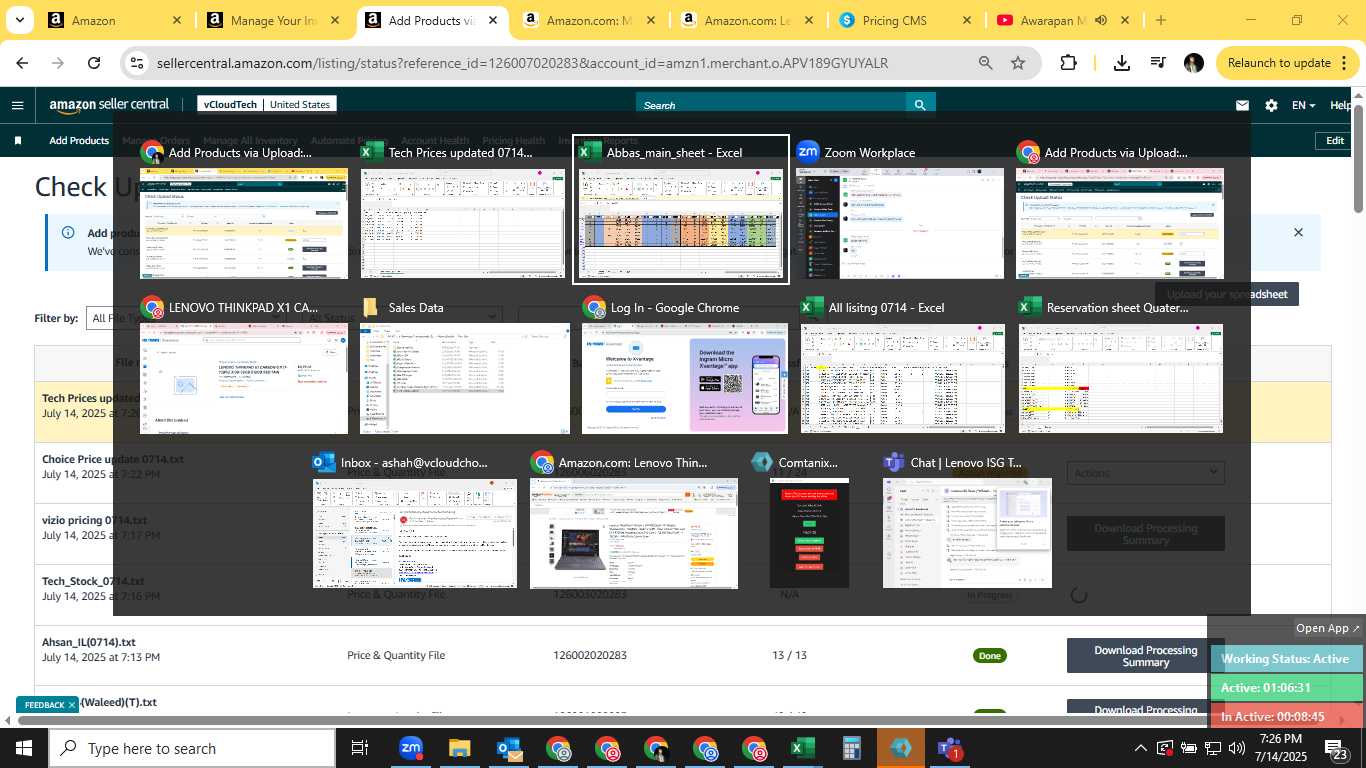The width and height of the screenshot is (1366, 768).
Task: Click the zoom magnifier icon in address bar
Action: coord(985,63)
